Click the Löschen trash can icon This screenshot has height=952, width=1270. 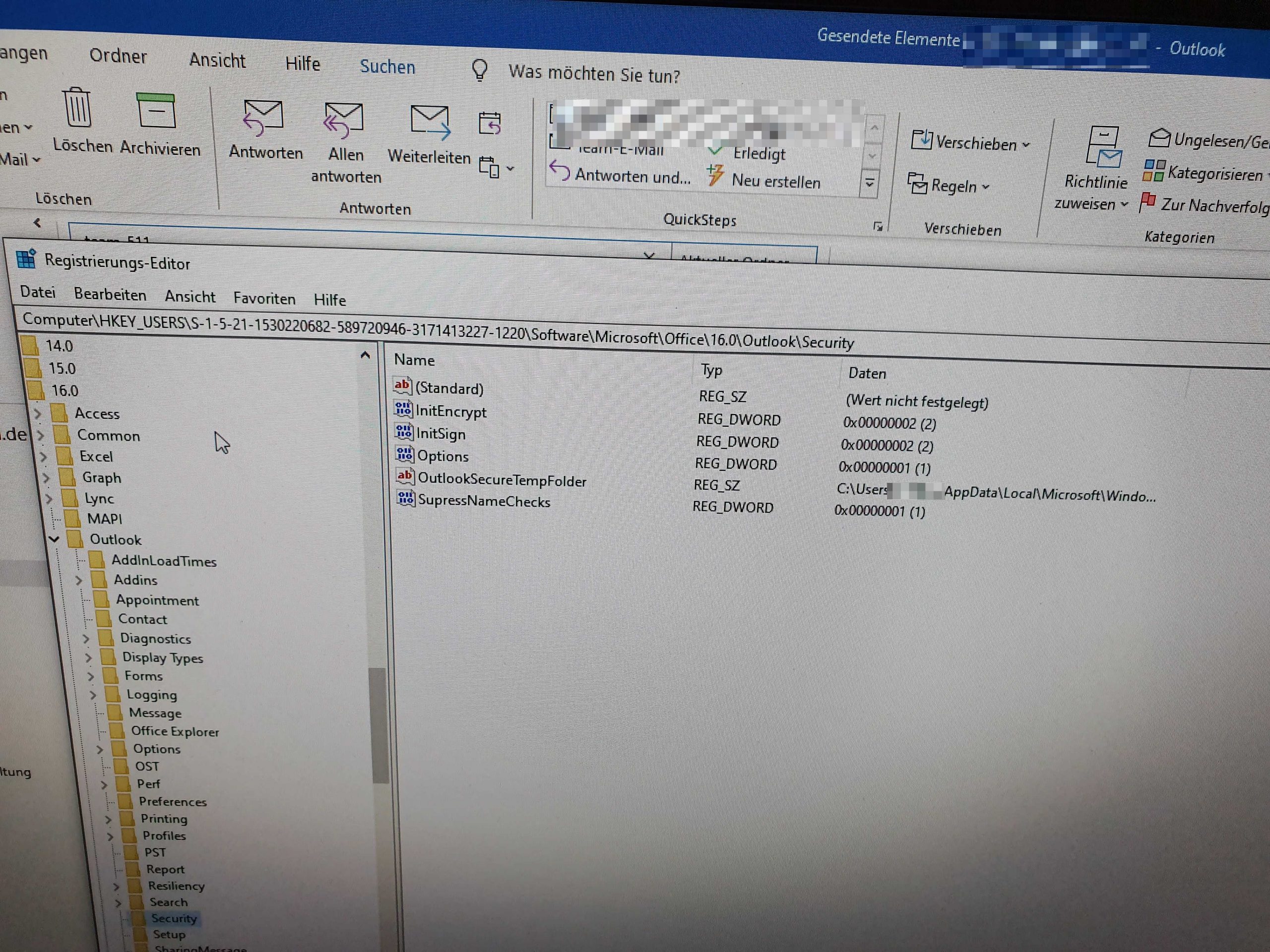point(77,109)
